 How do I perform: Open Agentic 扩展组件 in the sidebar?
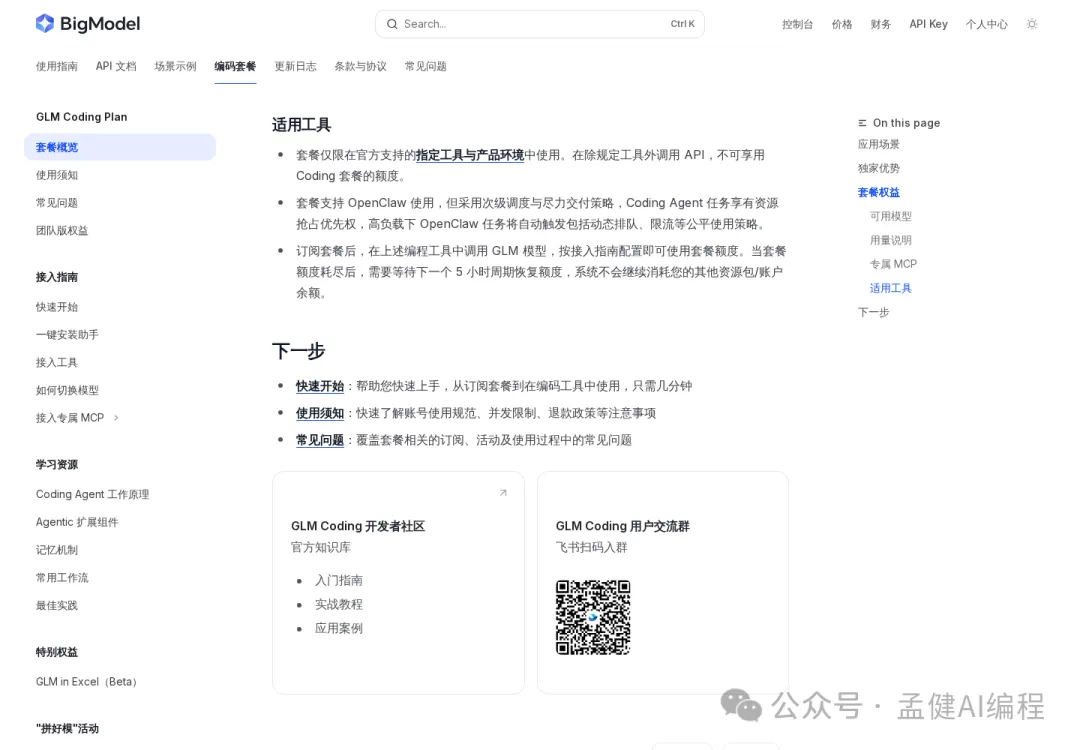(76, 522)
